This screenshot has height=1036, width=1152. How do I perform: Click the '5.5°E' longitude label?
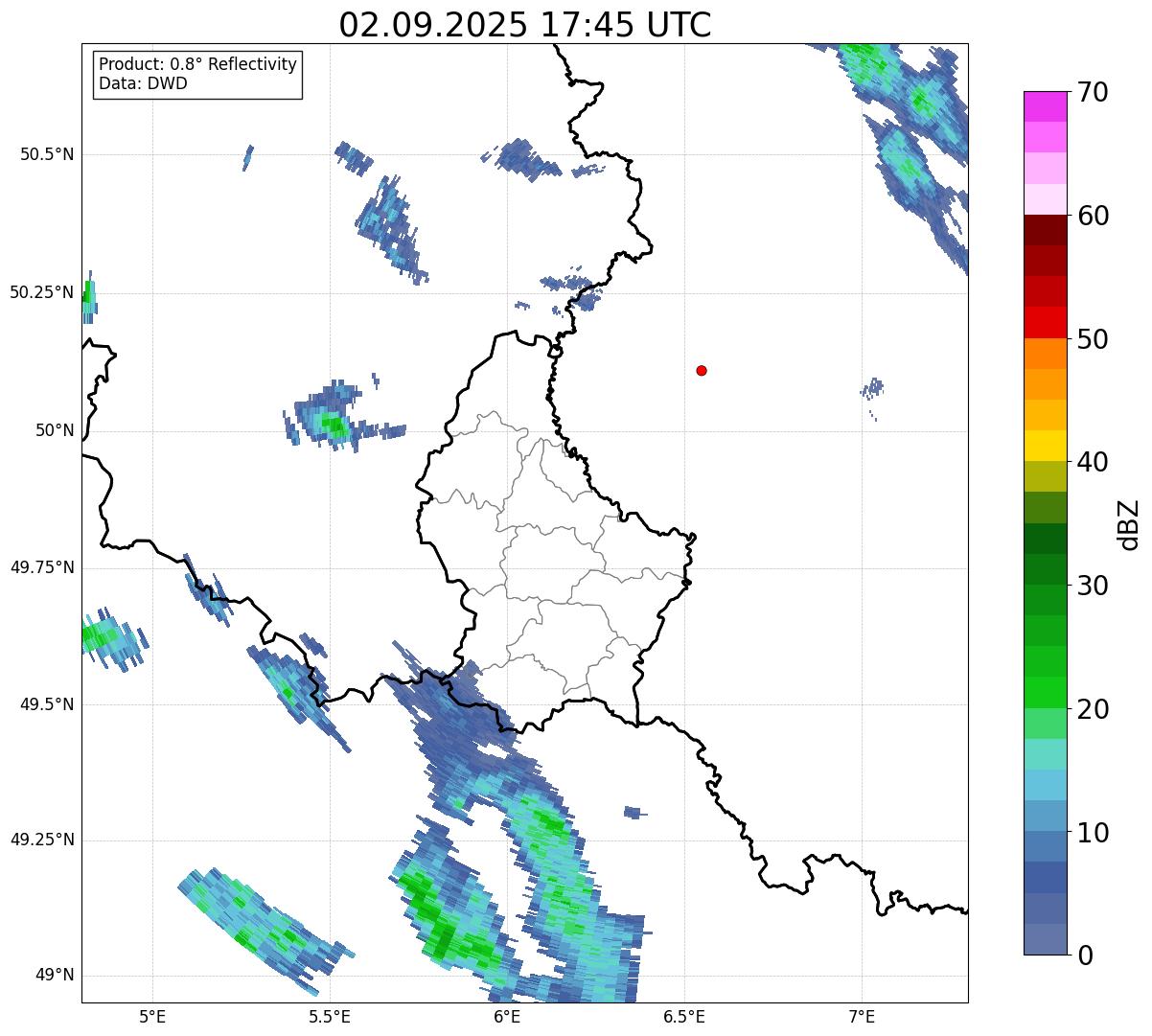click(x=330, y=1016)
